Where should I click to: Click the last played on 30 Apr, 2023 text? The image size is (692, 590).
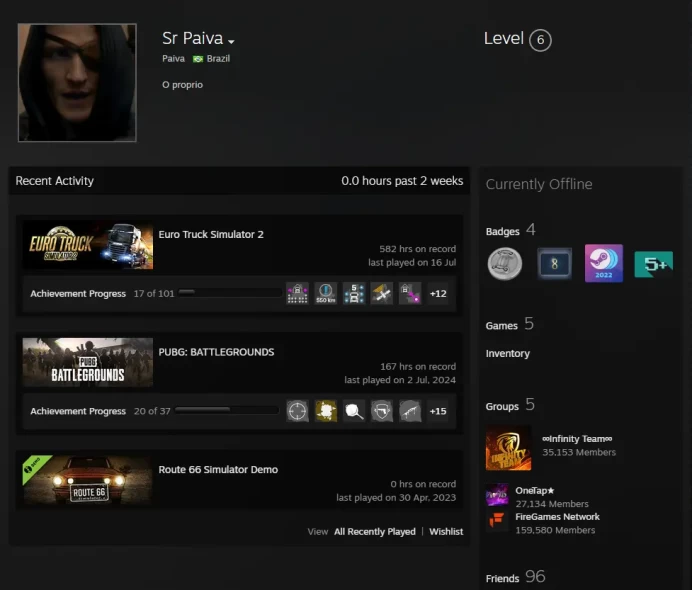(396, 498)
